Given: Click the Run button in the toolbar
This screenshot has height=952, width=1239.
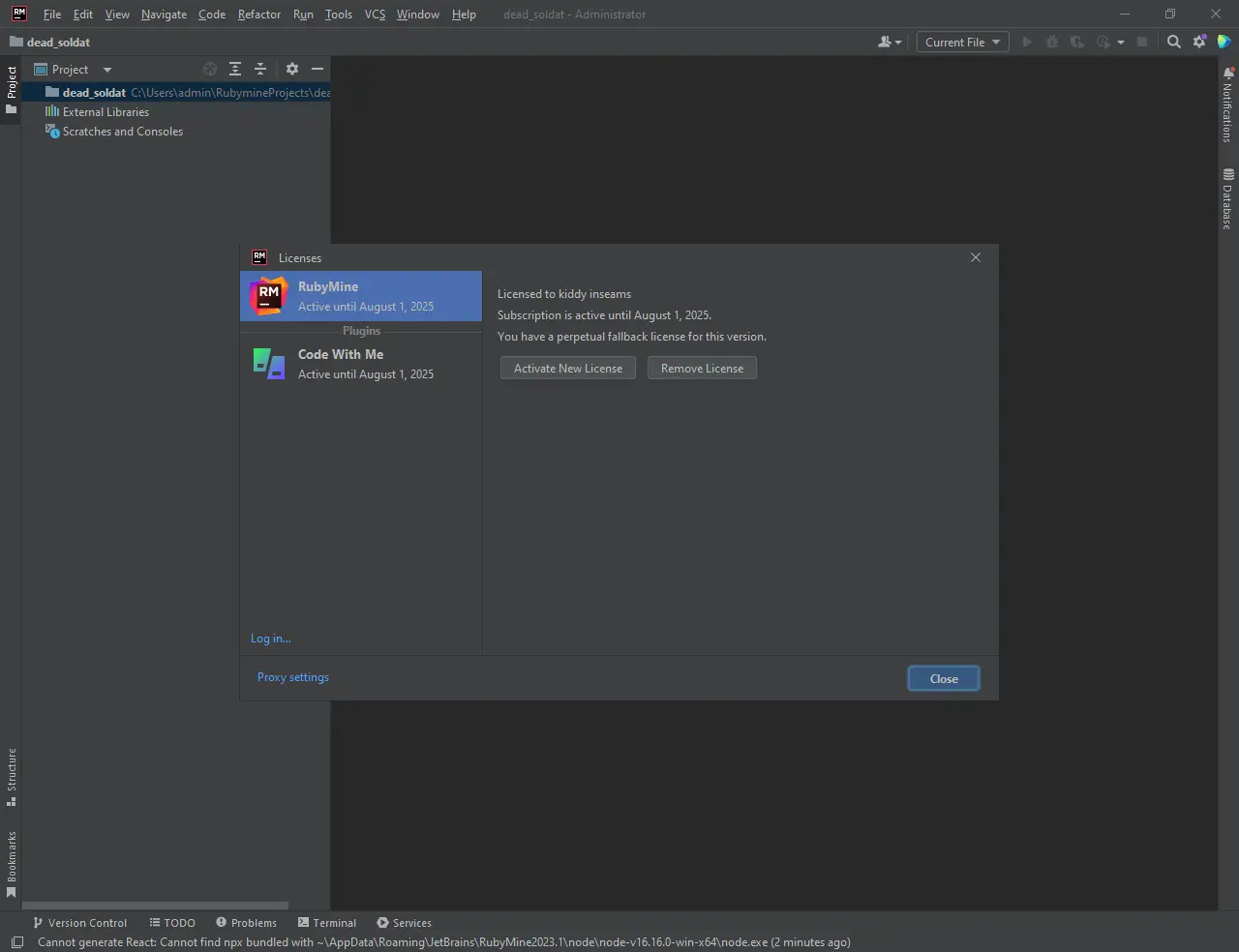Looking at the screenshot, I should [1027, 42].
